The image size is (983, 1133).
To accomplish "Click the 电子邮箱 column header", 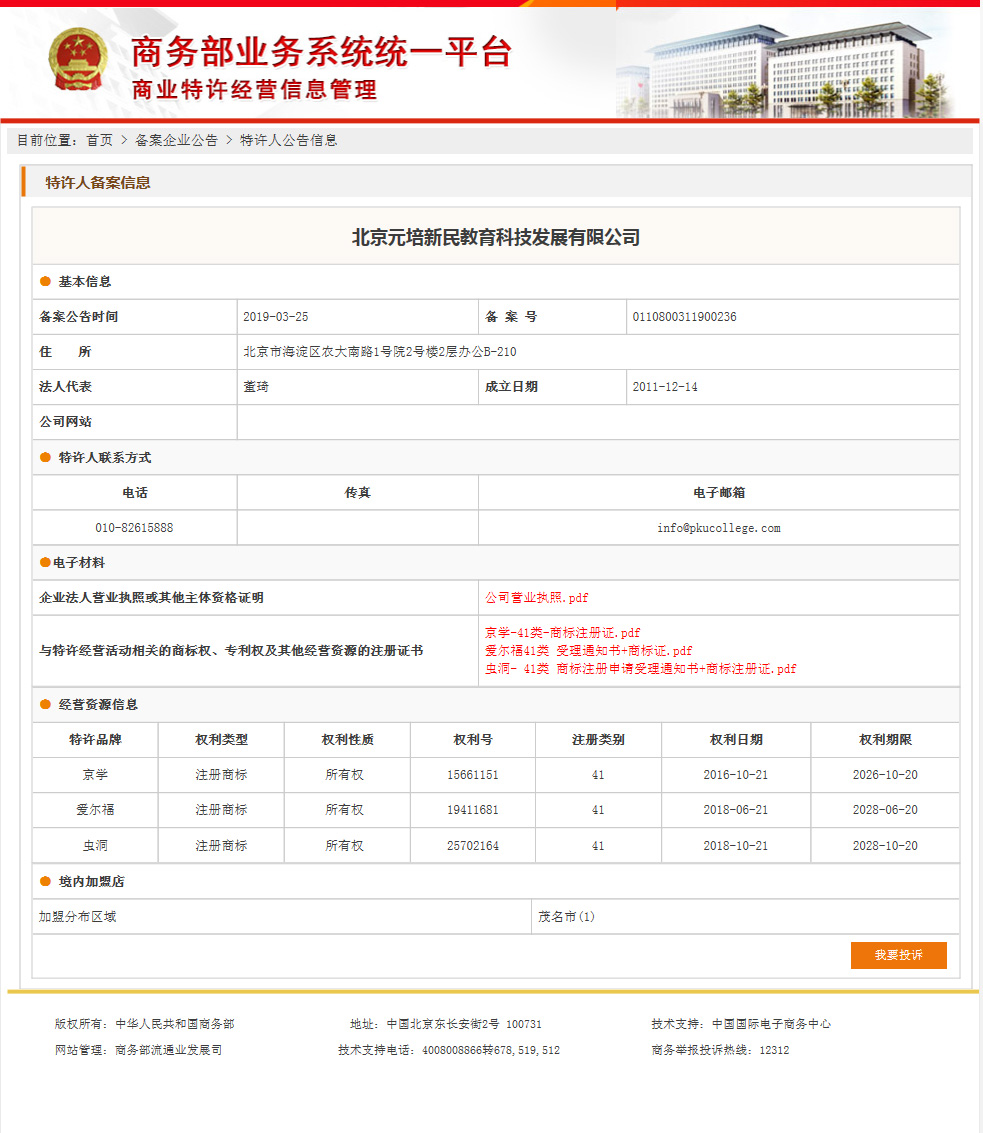I will coord(719,493).
